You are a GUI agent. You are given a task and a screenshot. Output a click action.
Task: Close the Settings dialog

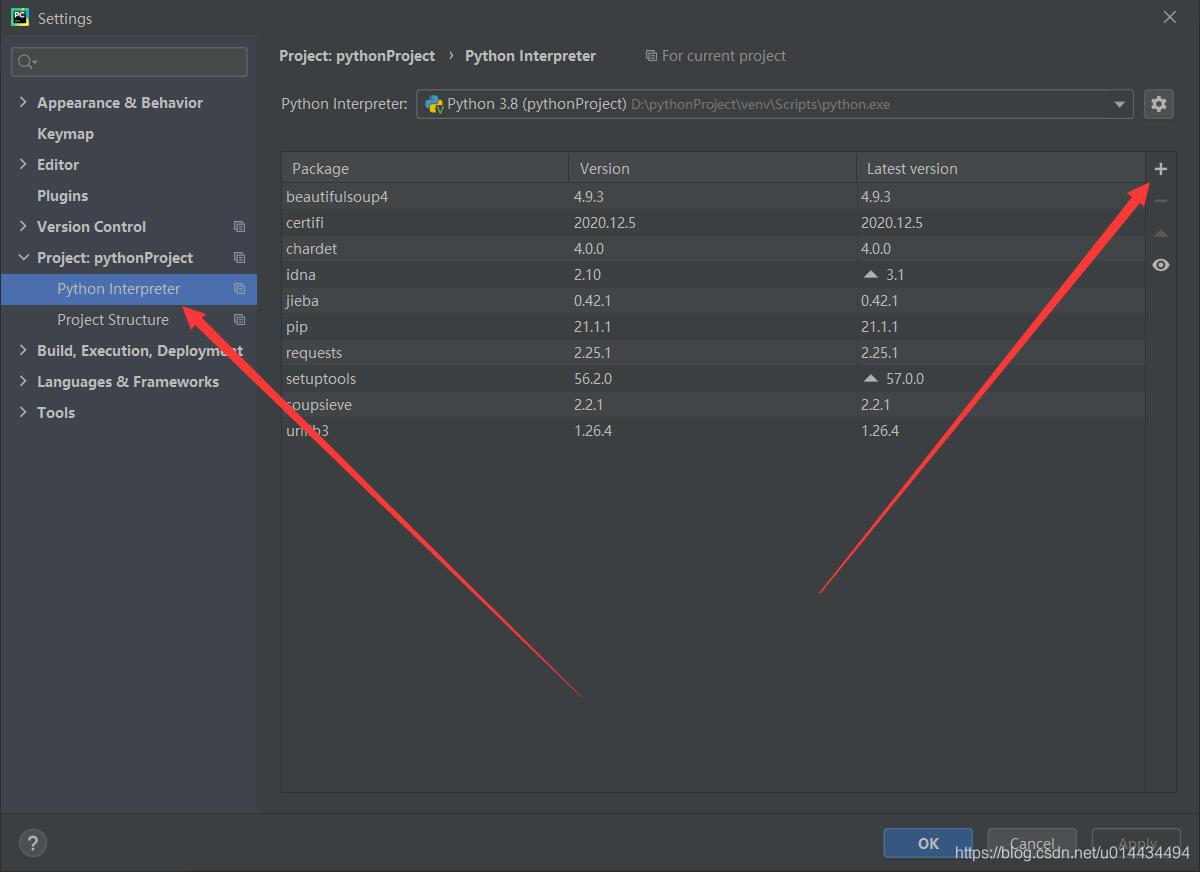[1169, 18]
